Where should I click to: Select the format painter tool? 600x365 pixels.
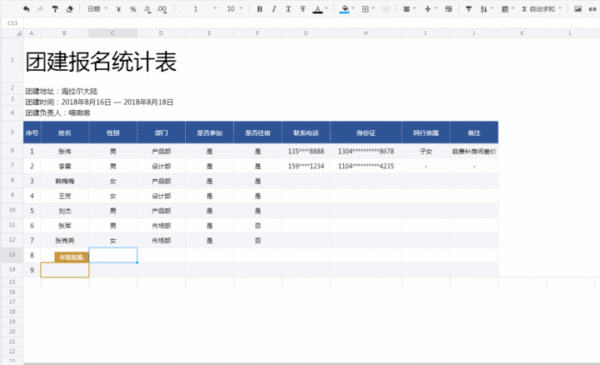tap(55, 9)
